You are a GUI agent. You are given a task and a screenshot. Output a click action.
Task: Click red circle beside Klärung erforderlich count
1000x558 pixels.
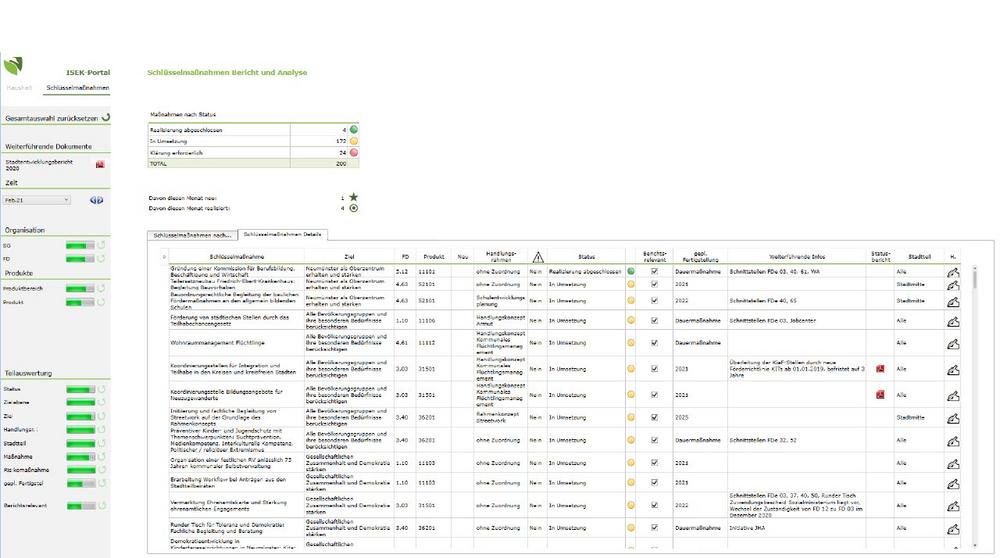pyautogui.click(x=353, y=152)
